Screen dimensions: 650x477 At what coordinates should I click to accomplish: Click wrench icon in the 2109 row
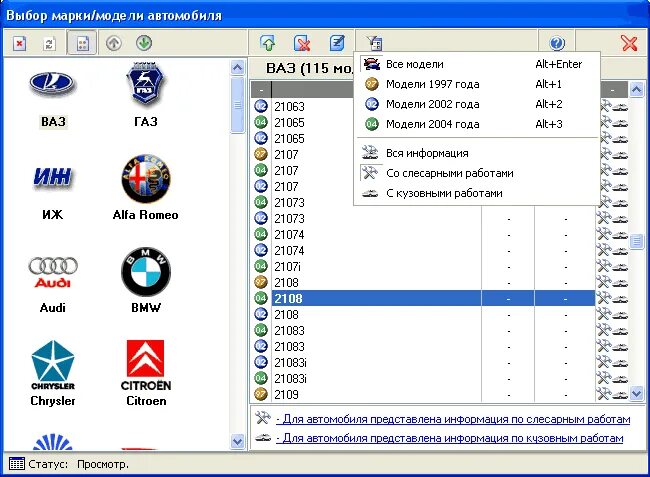pyautogui.click(x=604, y=394)
